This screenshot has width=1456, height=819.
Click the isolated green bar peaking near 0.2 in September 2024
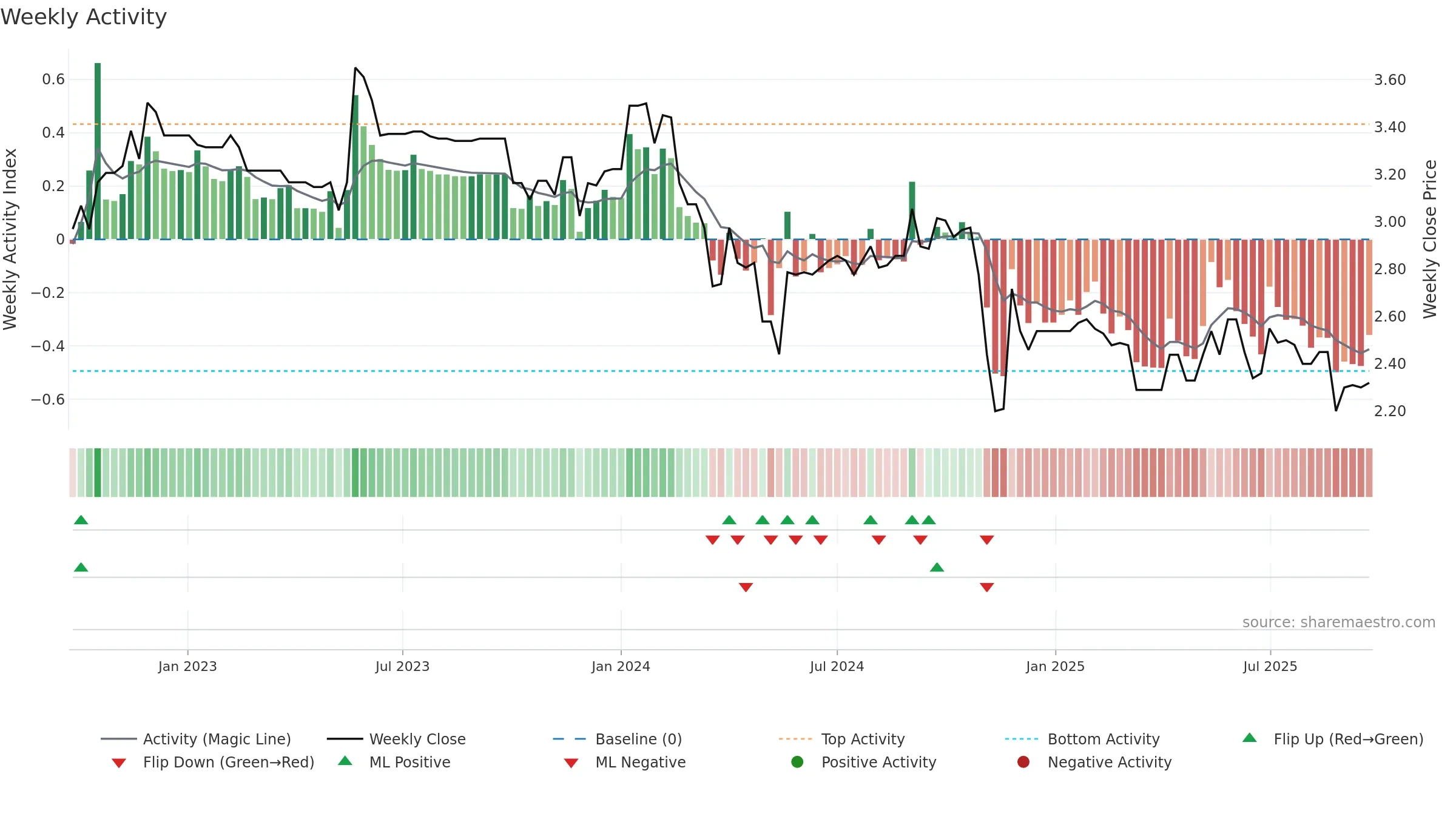pos(912,211)
